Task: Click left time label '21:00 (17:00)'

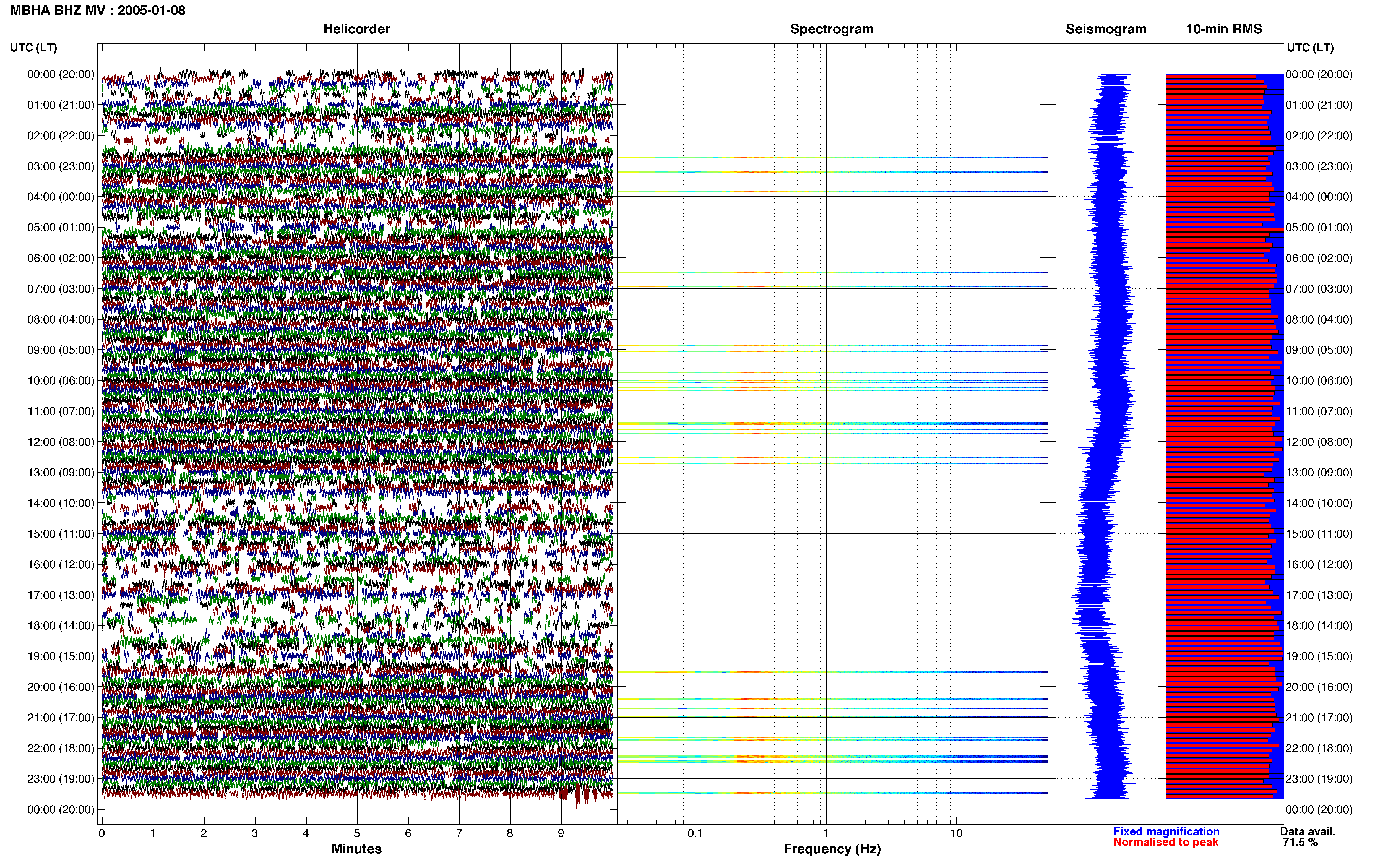Action: (61, 717)
